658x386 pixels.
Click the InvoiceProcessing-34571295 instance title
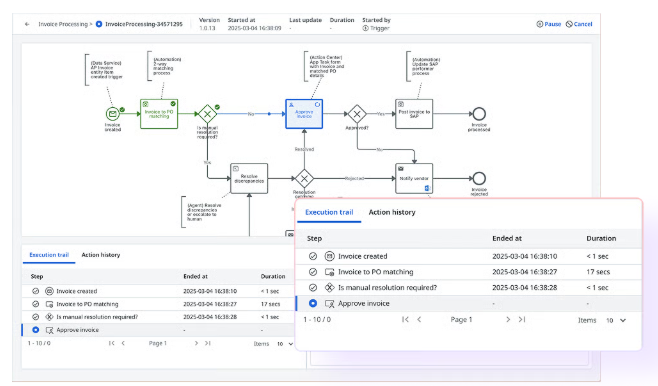(144, 24)
